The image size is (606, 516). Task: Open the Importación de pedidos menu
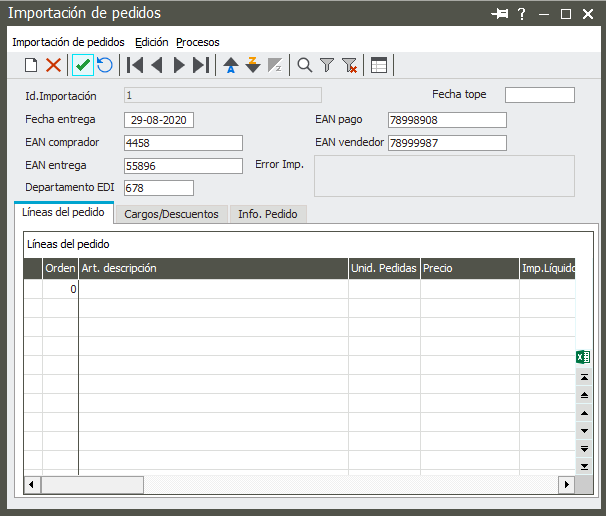(x=68, y=42)
